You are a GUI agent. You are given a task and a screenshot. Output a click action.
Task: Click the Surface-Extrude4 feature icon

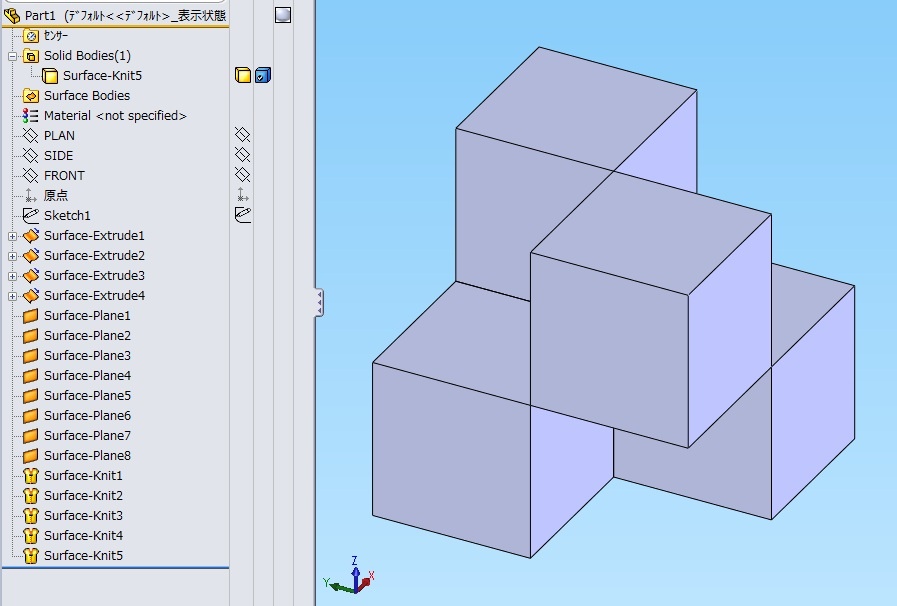click(31, 296)
